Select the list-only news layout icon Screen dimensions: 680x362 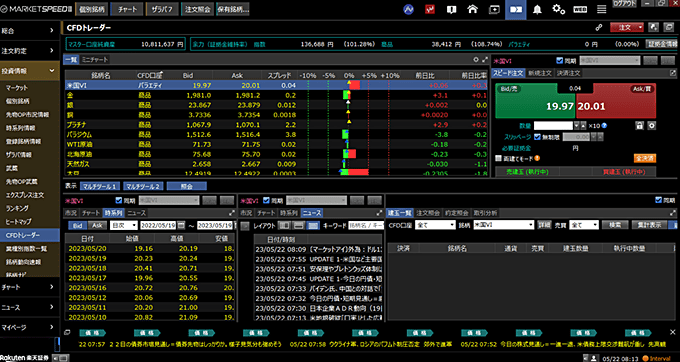pyautogui.click(x=312, y=225)
